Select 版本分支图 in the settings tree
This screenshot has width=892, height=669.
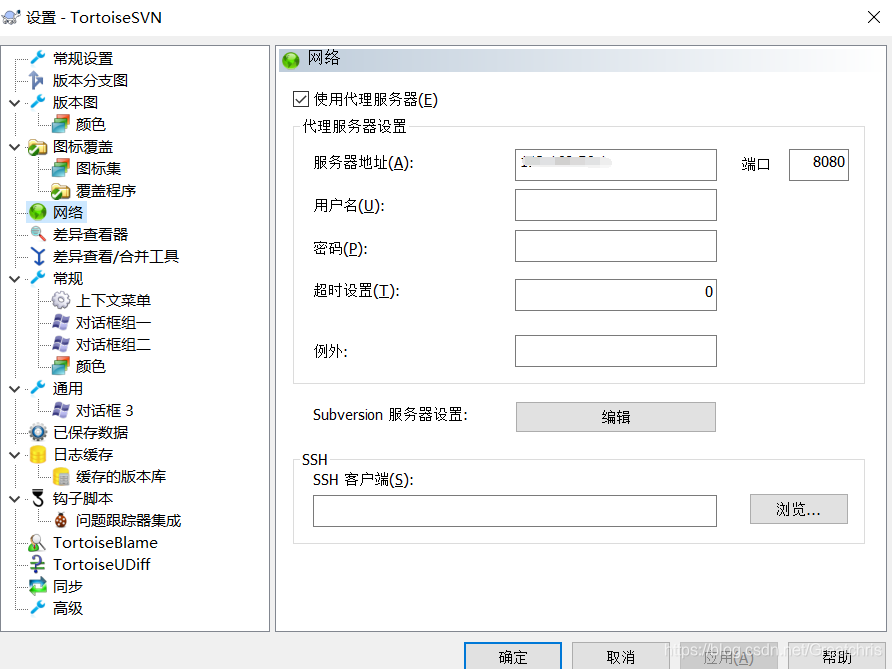click(90, 80)
